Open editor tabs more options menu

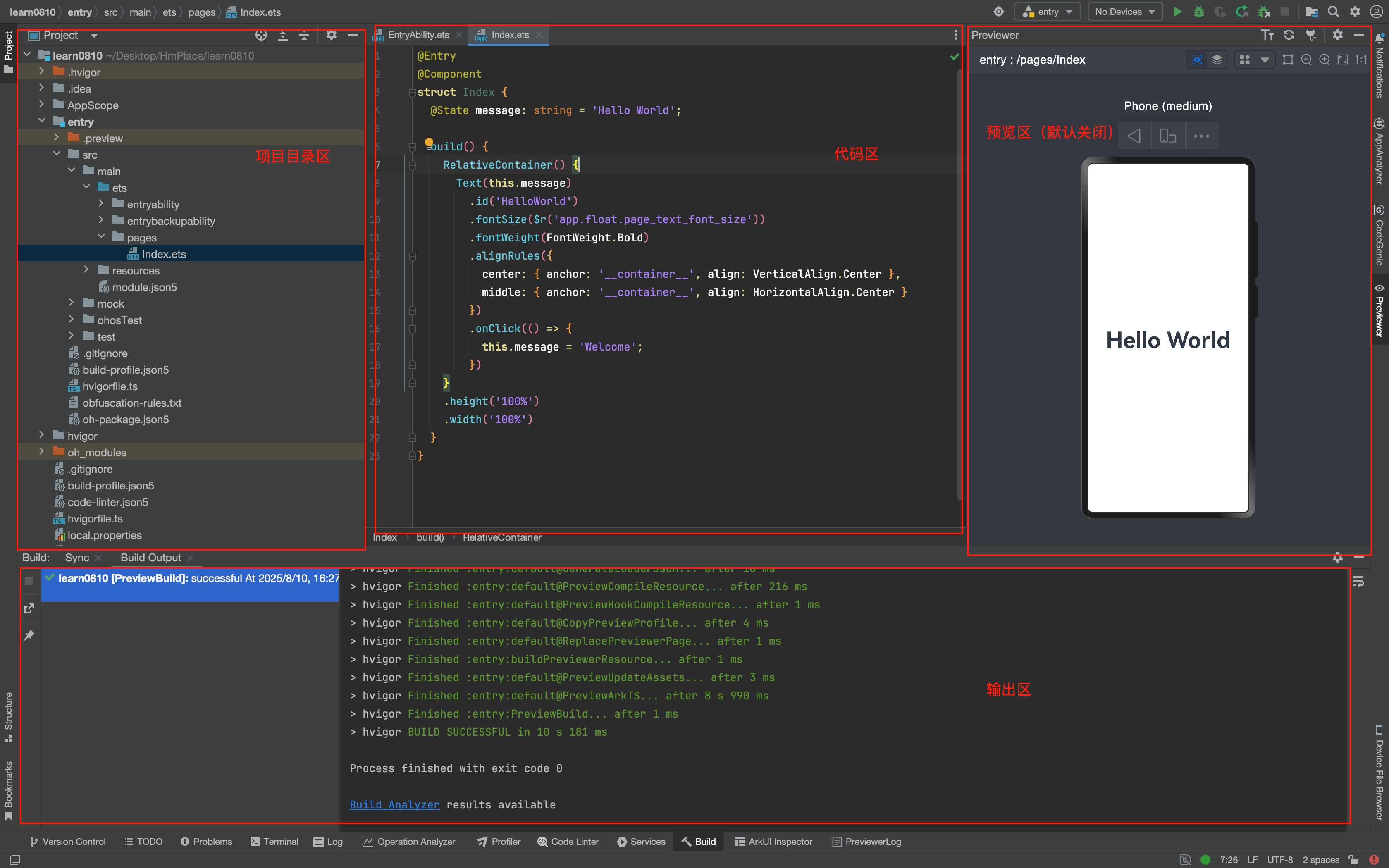click(955, 35)
